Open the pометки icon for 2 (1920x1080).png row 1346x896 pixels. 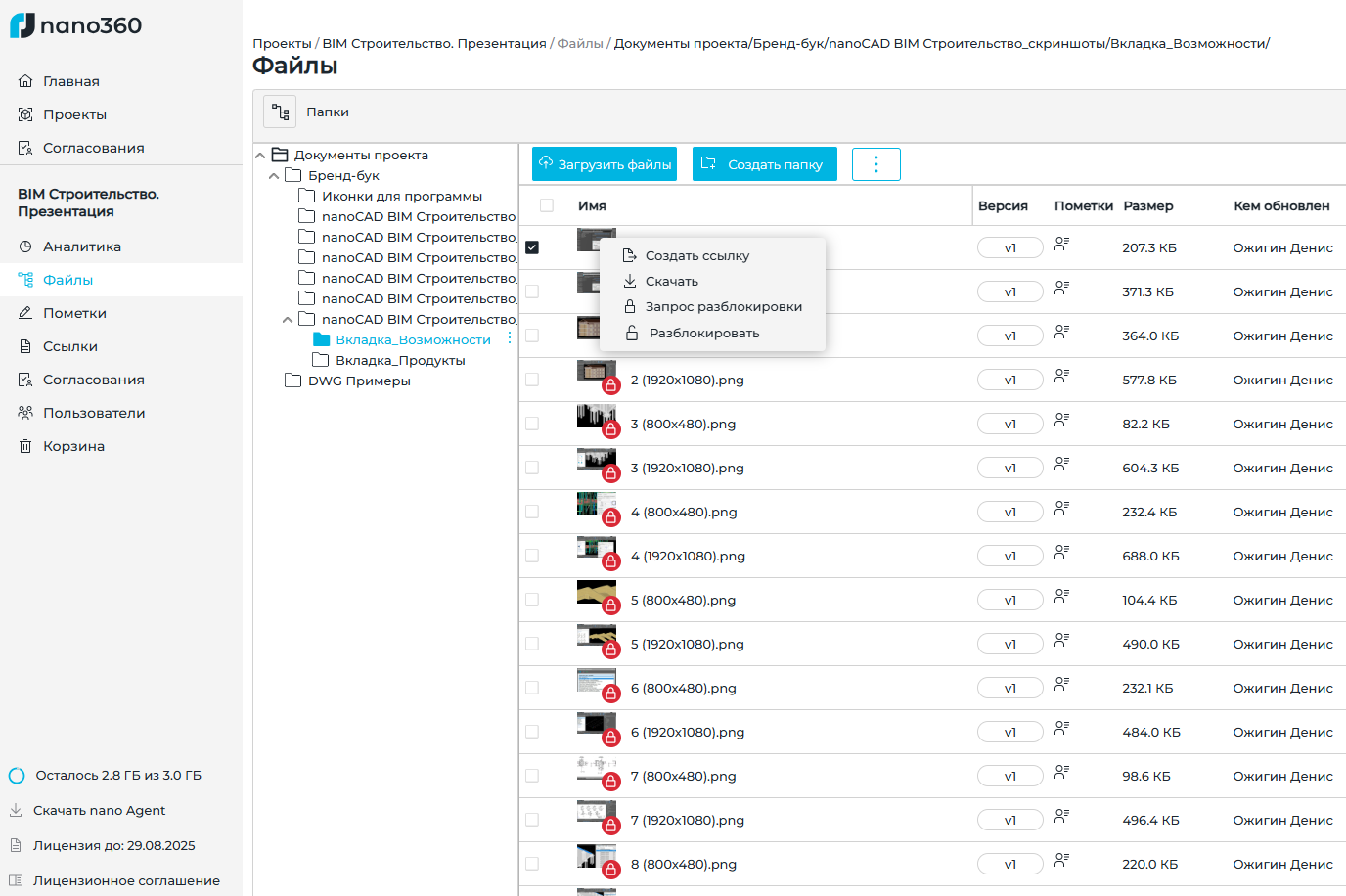tap(1061, 380)
